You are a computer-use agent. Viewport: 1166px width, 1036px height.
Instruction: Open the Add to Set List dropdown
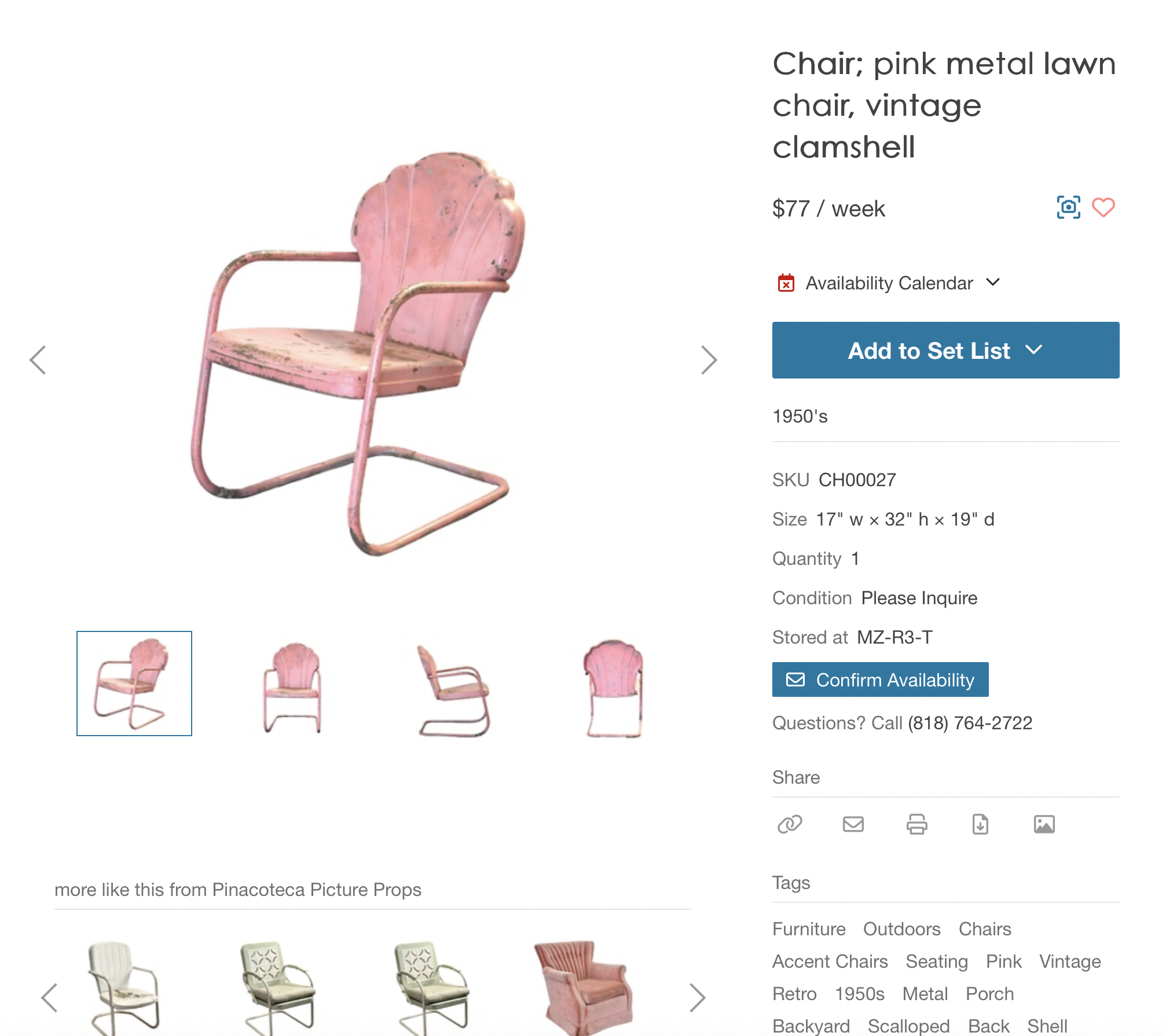945,350
